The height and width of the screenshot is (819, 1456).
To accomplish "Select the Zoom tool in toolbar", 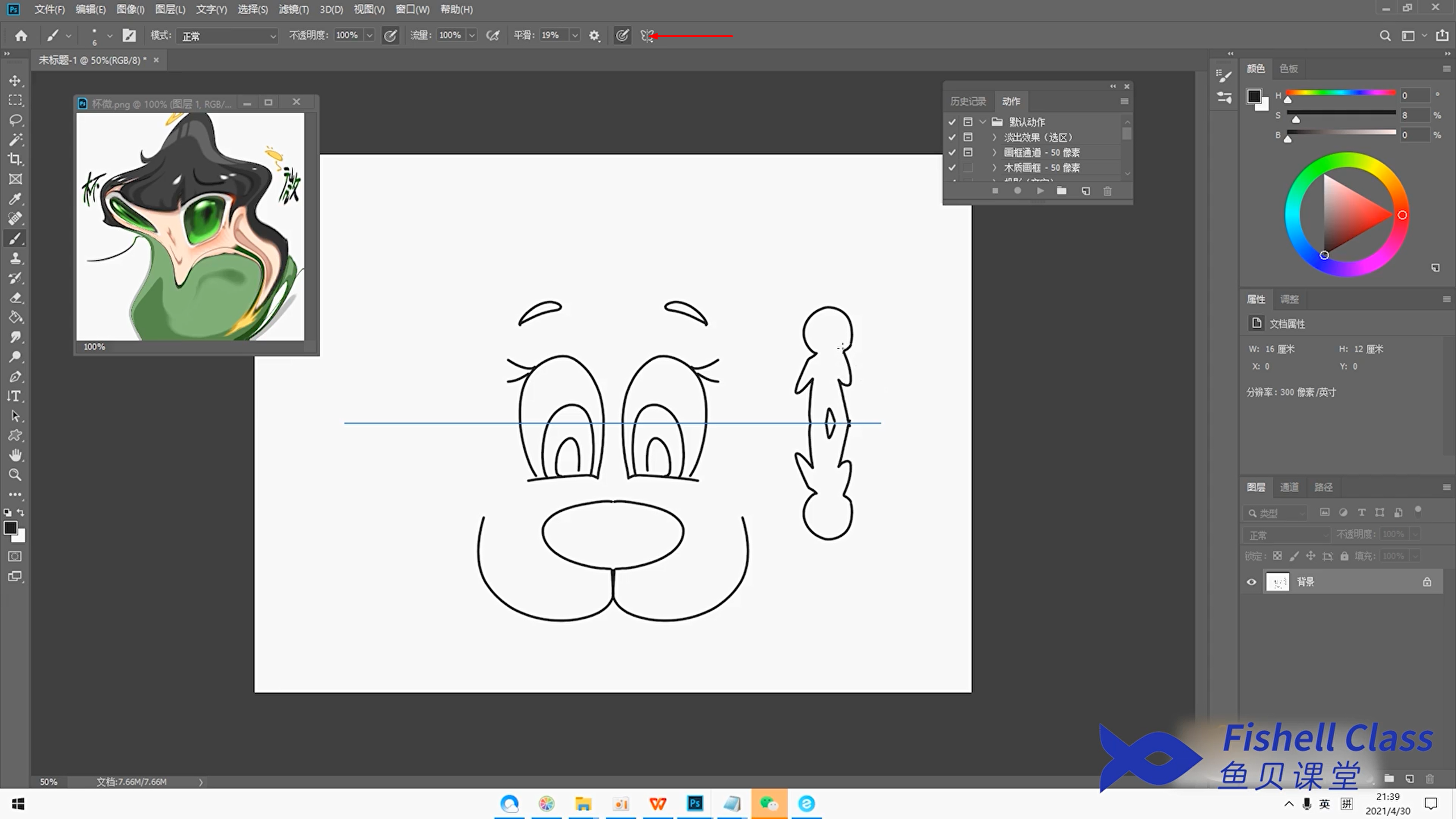I will tap(15, 475).
